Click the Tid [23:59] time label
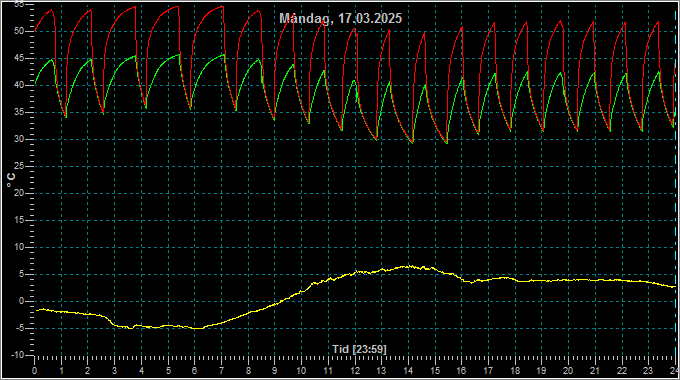The width and height of the screenshot is (680, 380). tap(359, 349)
